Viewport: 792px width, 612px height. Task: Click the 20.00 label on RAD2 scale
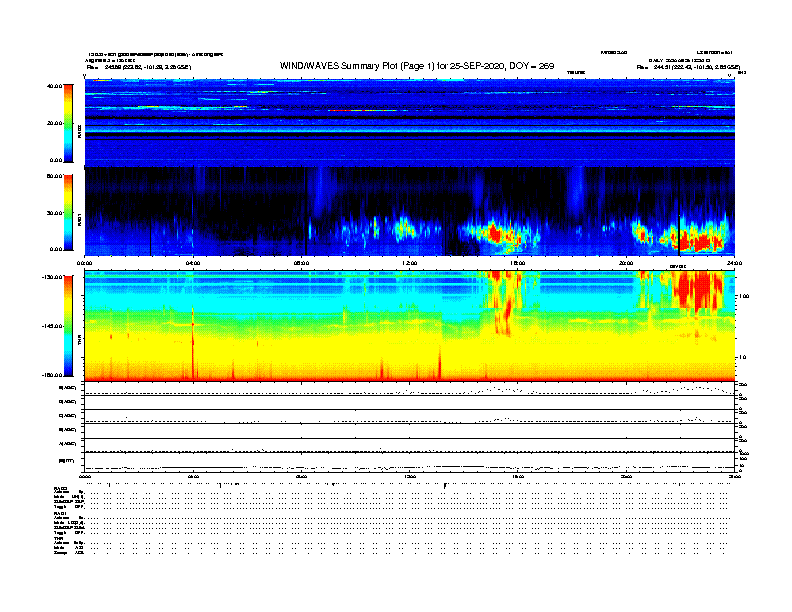(54, 123)
